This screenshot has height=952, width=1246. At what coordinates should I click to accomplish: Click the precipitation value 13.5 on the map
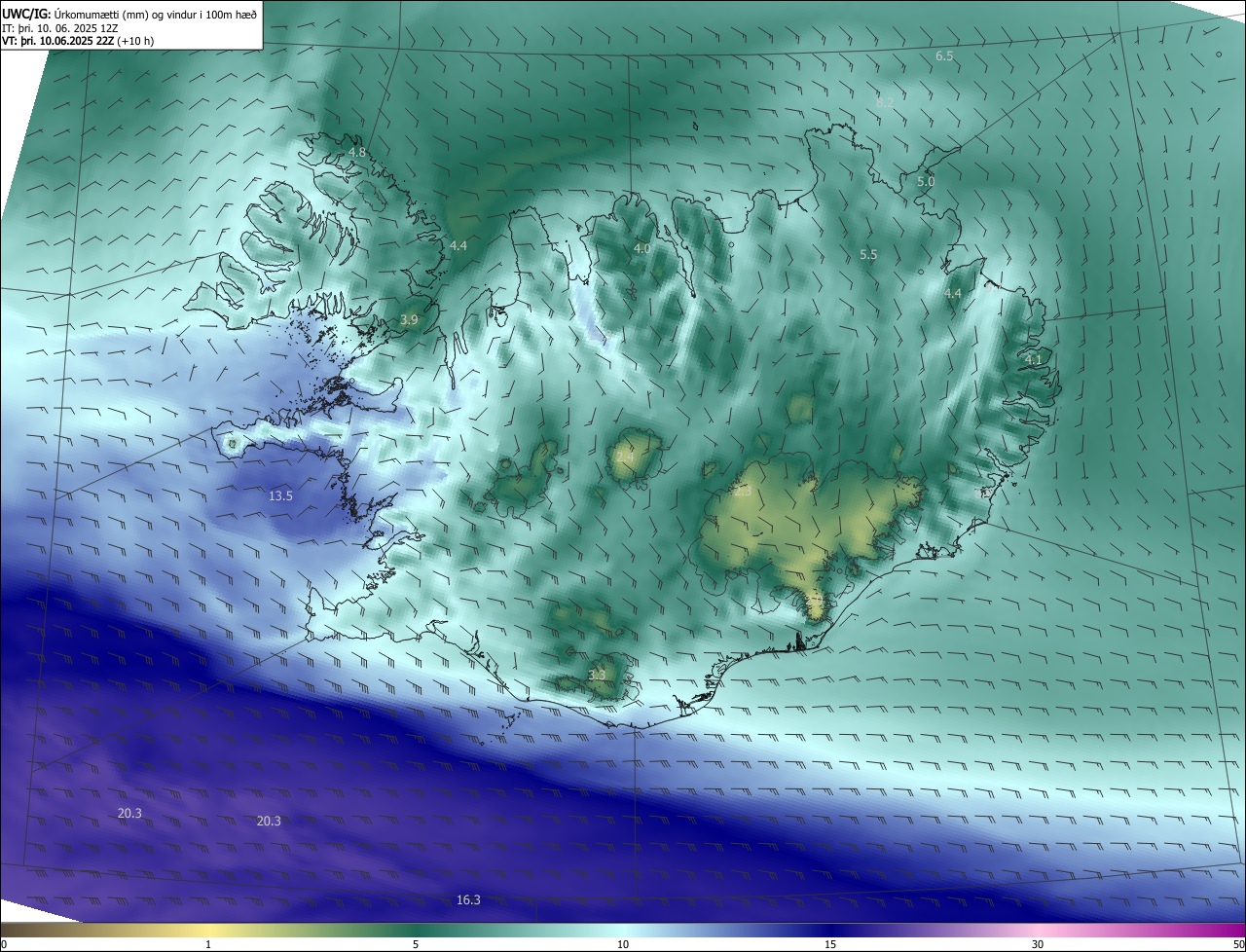[x=280, y=495]
